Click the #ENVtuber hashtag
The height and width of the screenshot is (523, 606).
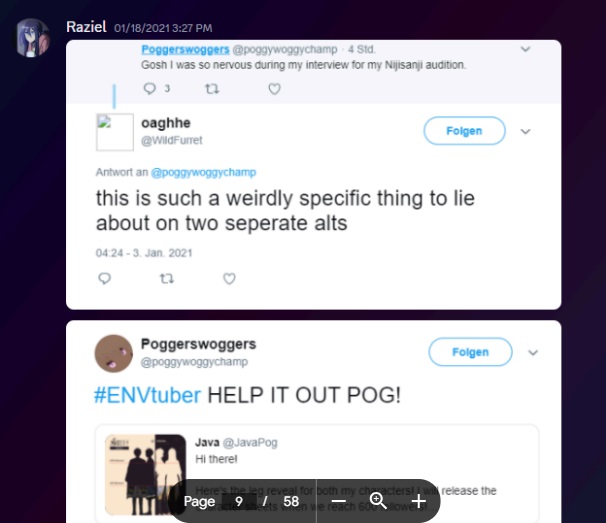[147, 395]
